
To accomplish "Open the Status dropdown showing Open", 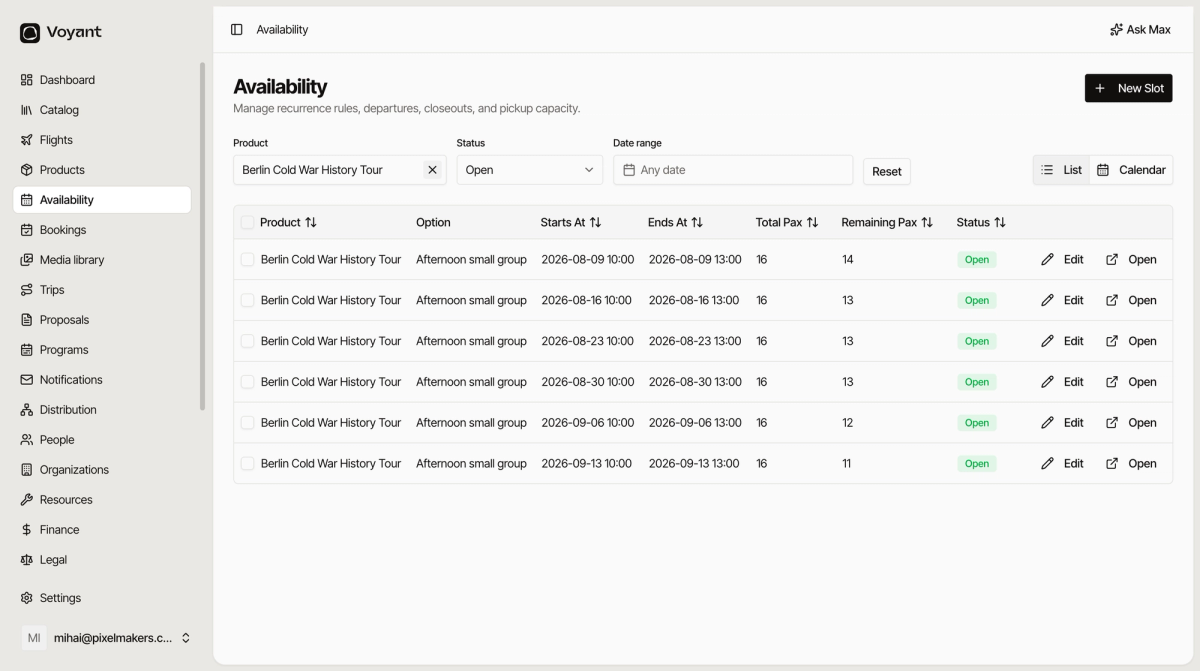I will coord(530,170).
